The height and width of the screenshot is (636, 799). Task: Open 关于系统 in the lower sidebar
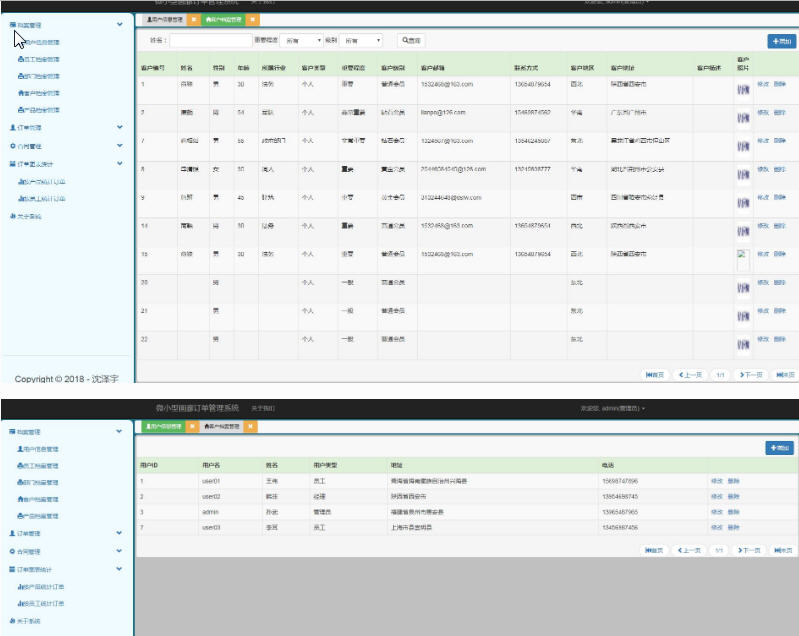coord(26,621)
